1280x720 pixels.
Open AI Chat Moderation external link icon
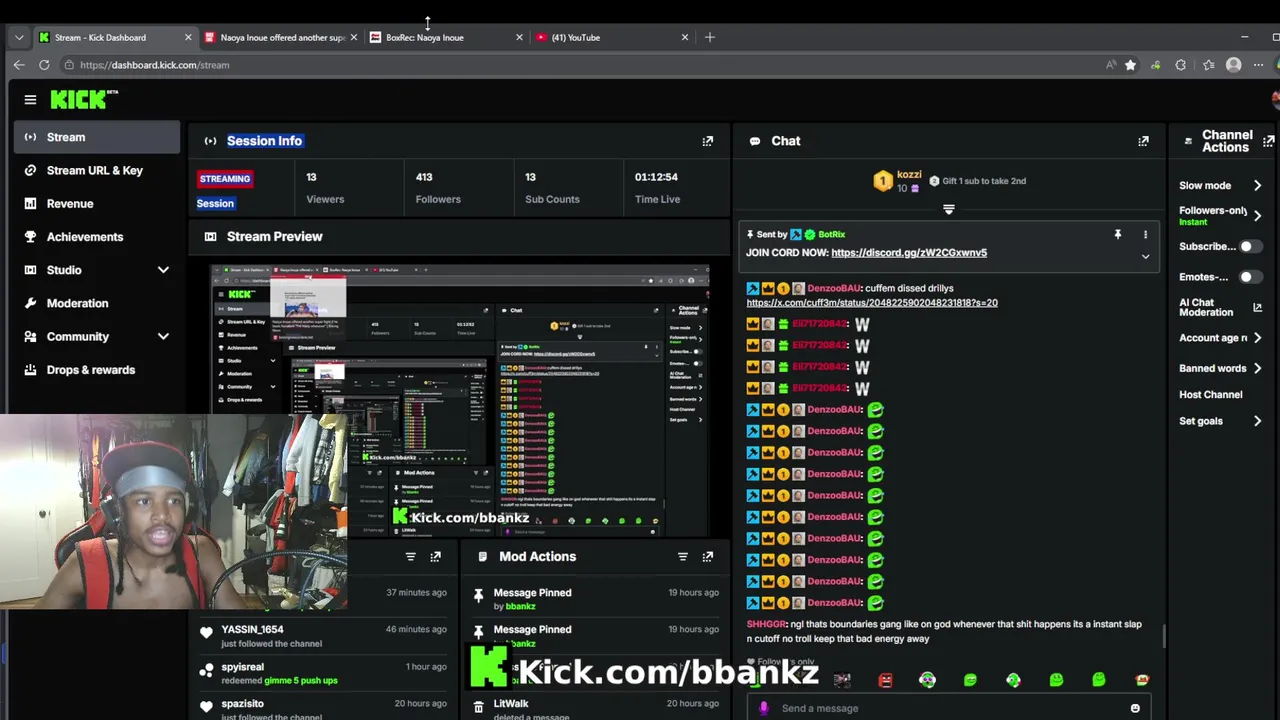click(1257, 307)
